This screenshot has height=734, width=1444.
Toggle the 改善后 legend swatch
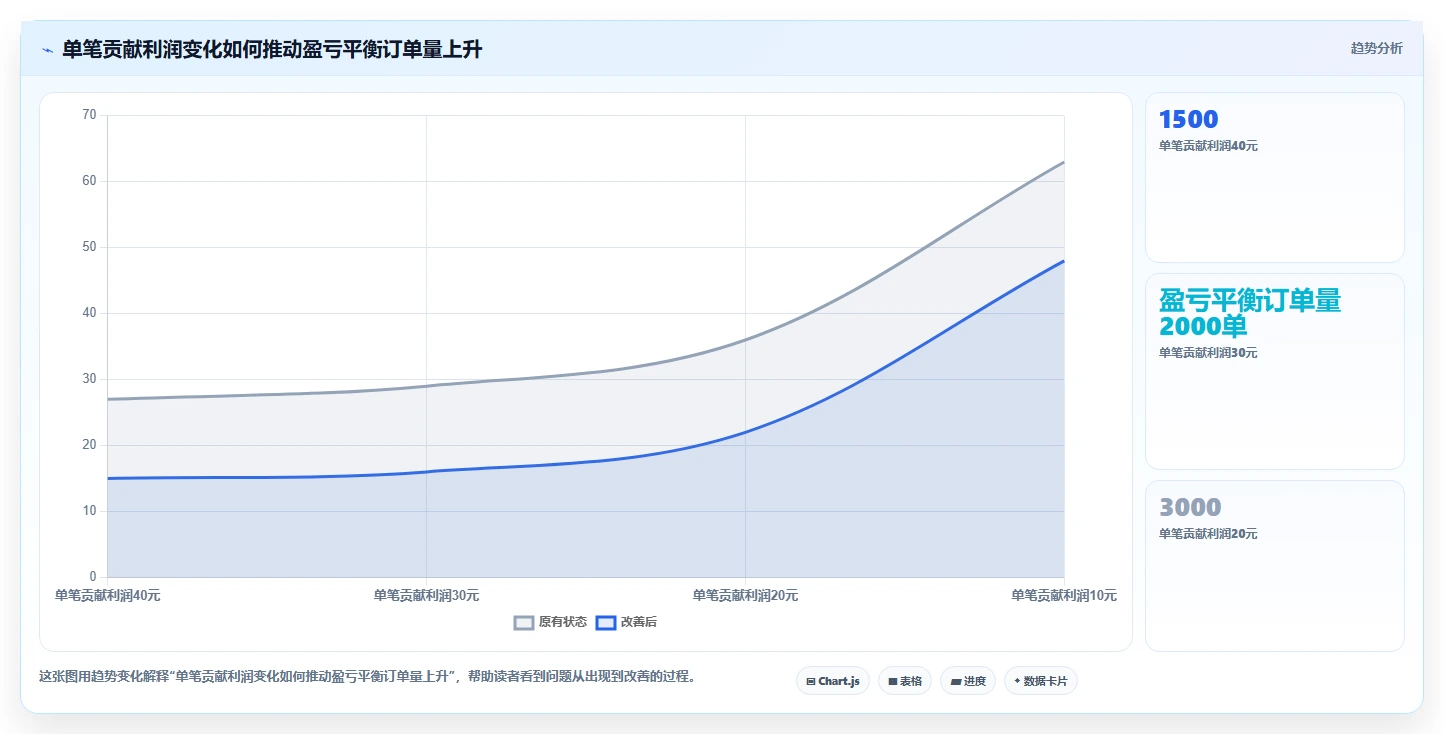[605, 622]
